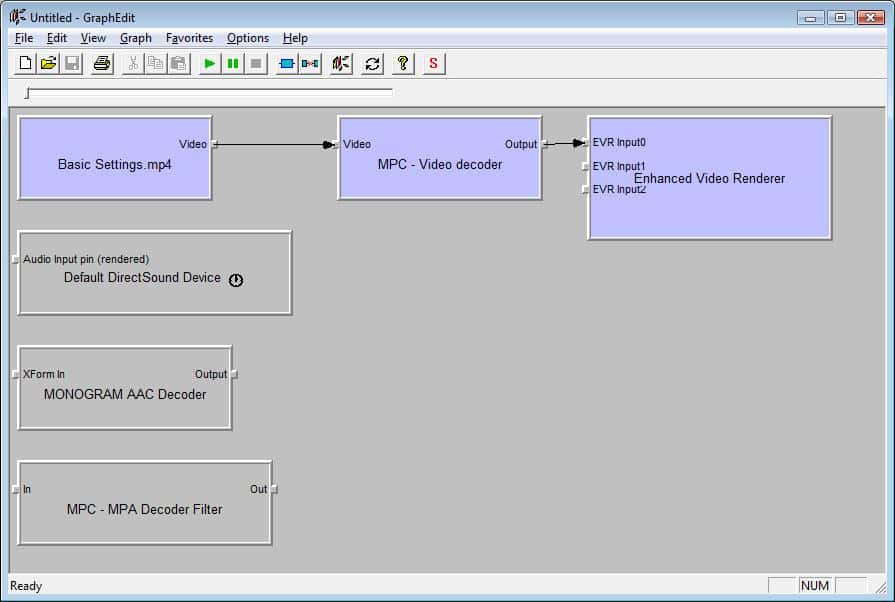Screen dimensions: 895x602
Task: Click the Refresh graph icon
Action: (372, 64)
